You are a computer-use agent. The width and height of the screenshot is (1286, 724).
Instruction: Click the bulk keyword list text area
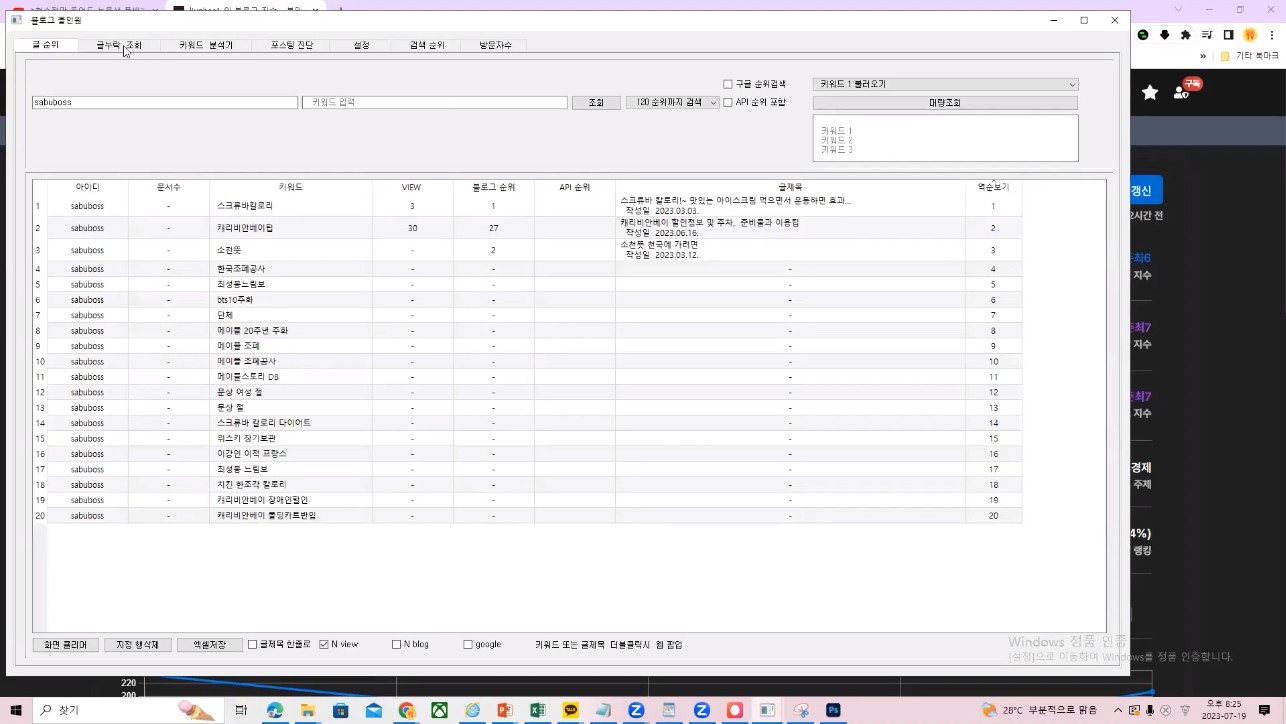[945, 138]
